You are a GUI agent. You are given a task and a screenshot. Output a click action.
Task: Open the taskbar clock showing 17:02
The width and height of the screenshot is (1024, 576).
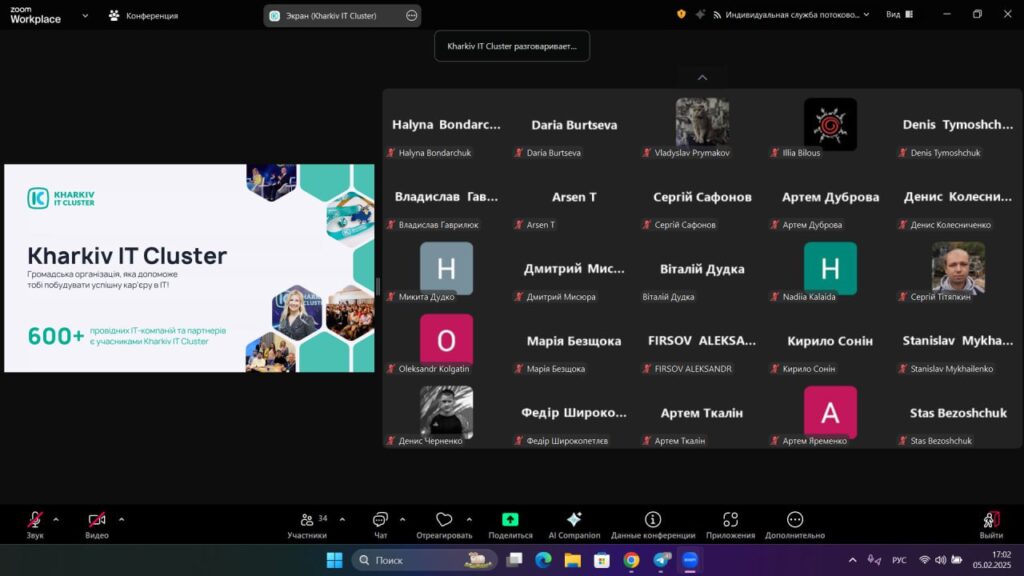(991, 560)
